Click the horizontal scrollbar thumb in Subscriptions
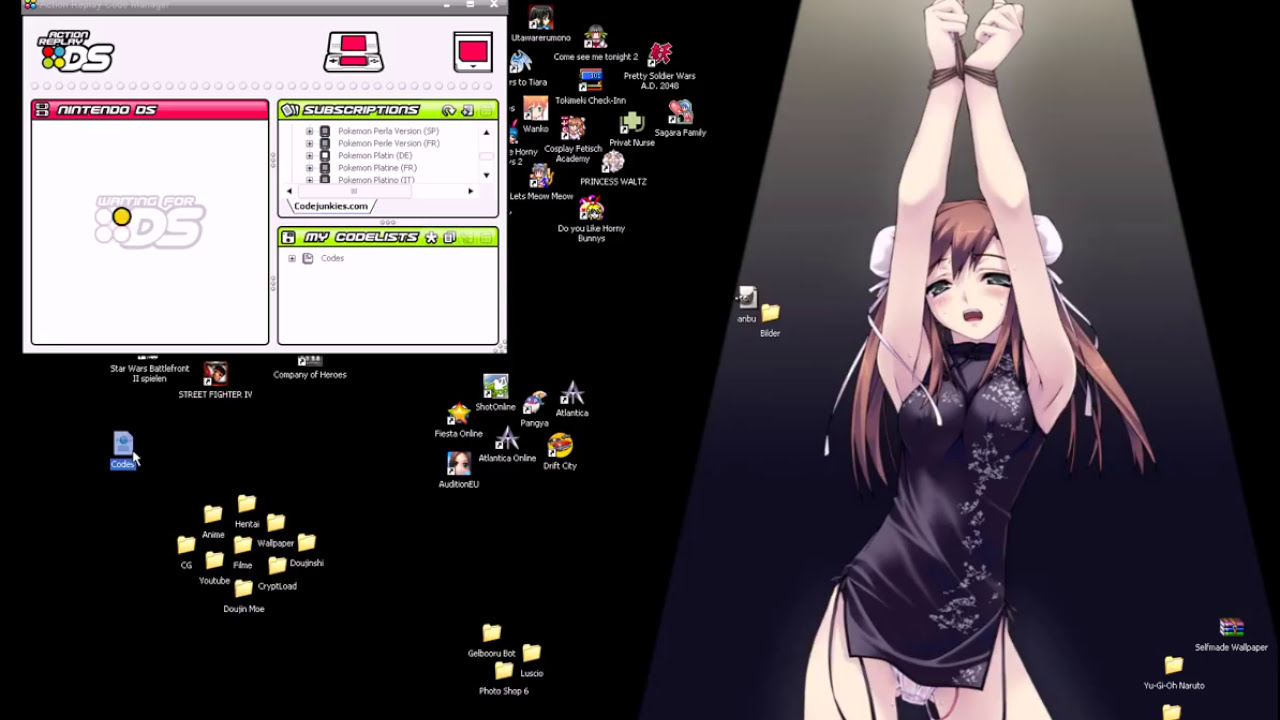This screenshot has width=1280, height=720. [x=354, y=191]
